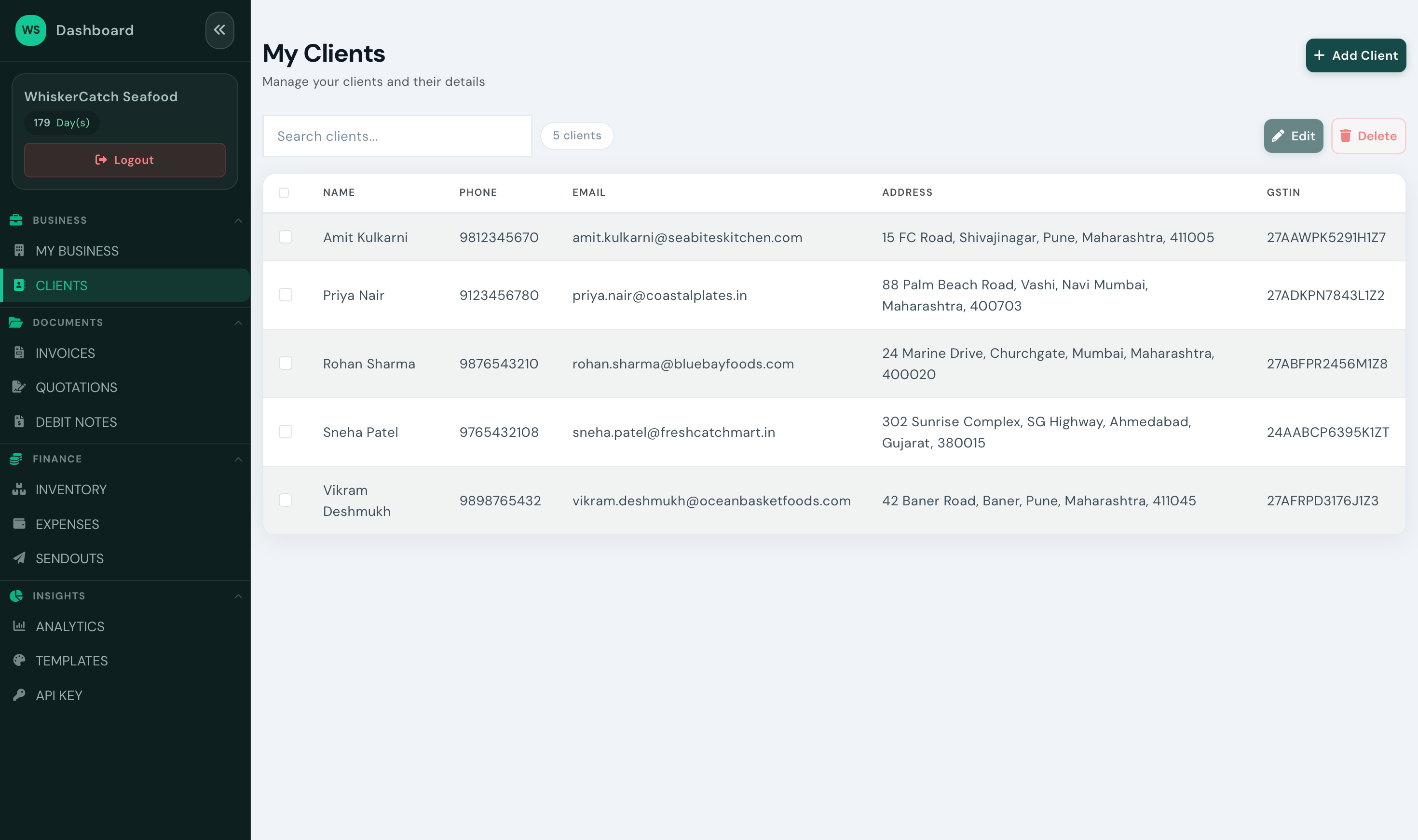Collapse the DOCUMENTS group
This screenshot has height=840, width=1418.
(238, 323)
